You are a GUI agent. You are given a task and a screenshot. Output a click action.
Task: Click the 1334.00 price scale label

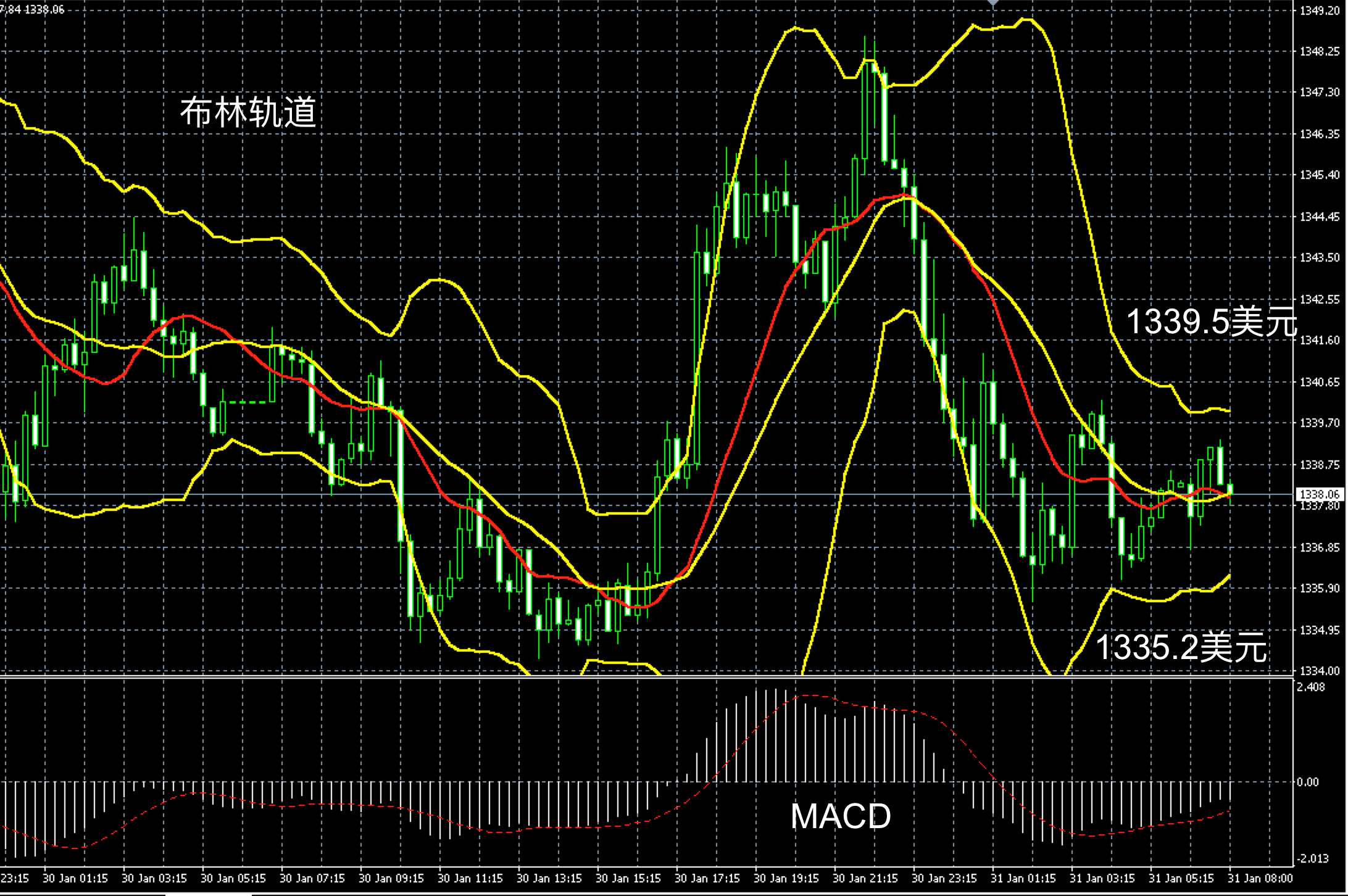click(1320, 671)
